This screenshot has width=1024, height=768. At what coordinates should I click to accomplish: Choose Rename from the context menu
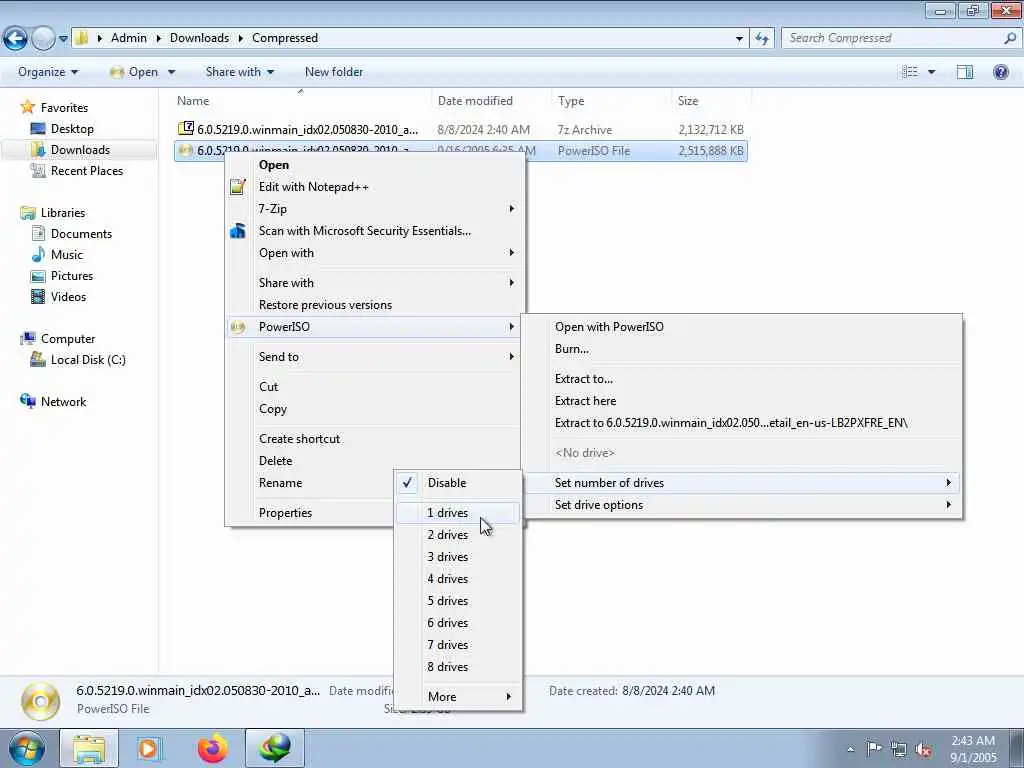310,483
